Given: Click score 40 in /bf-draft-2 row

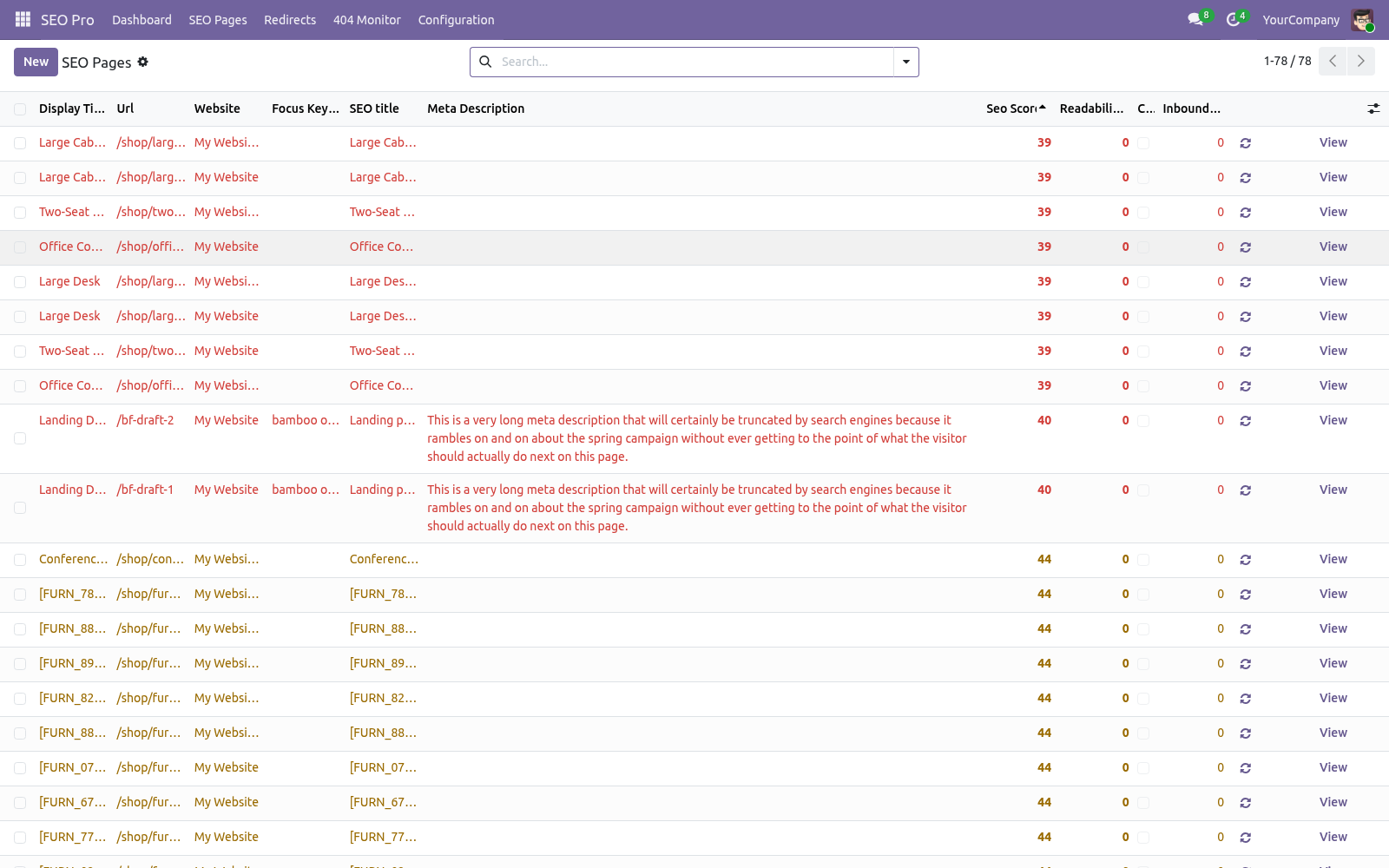Looking at the screenshot, I should 1044,420.
